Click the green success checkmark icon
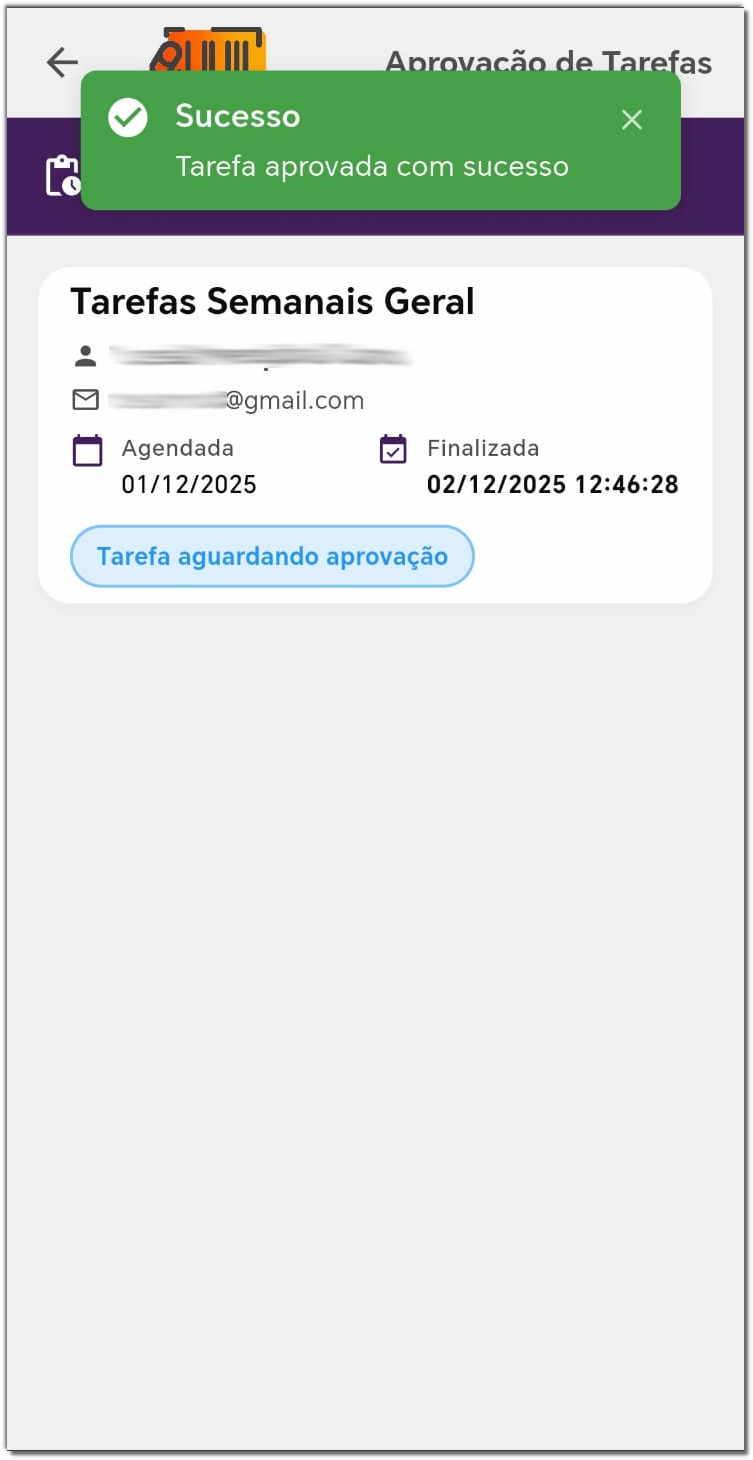 (x=128, y=118)
